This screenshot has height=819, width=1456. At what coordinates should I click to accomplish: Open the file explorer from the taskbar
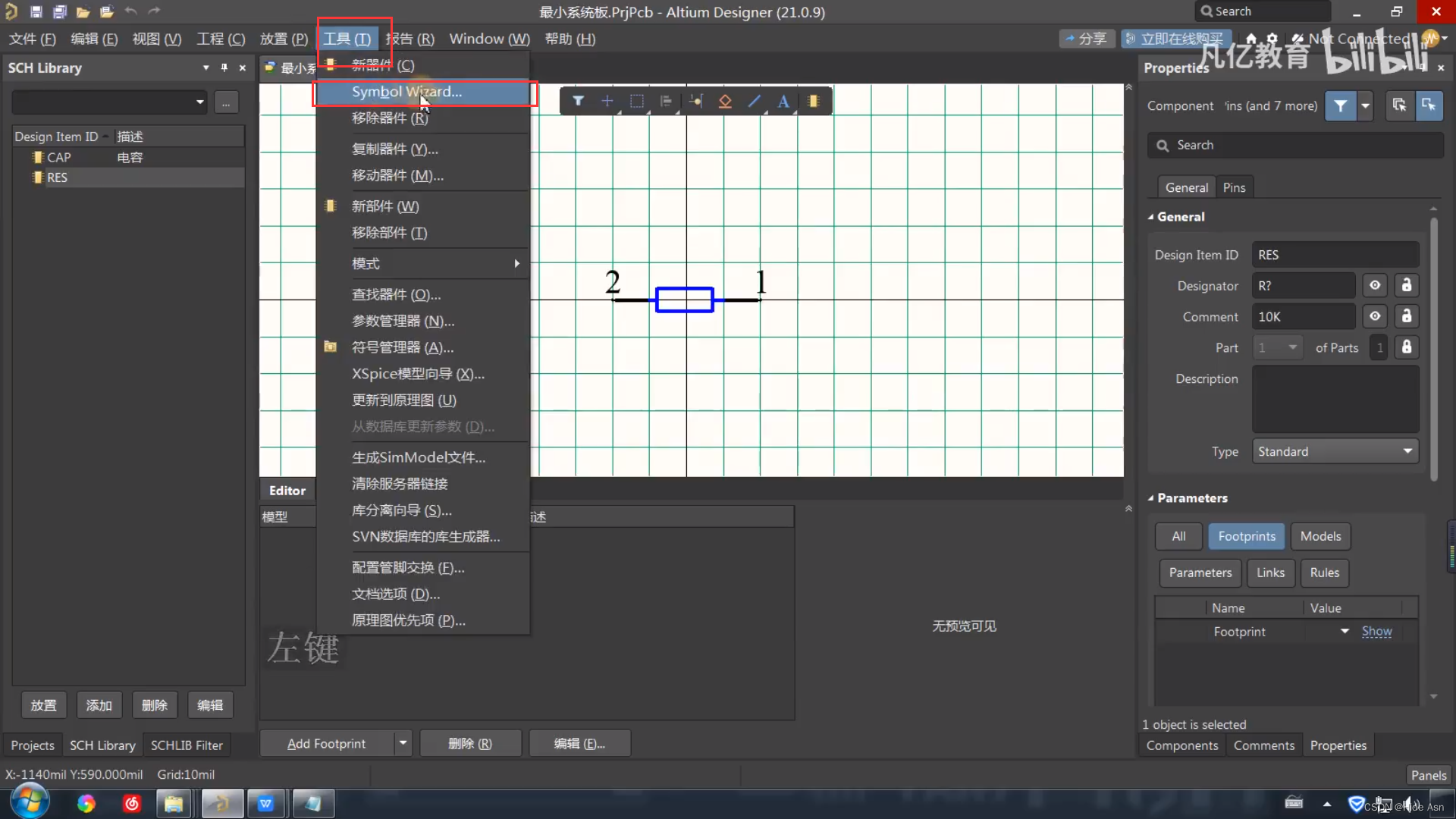click(174, 803)
